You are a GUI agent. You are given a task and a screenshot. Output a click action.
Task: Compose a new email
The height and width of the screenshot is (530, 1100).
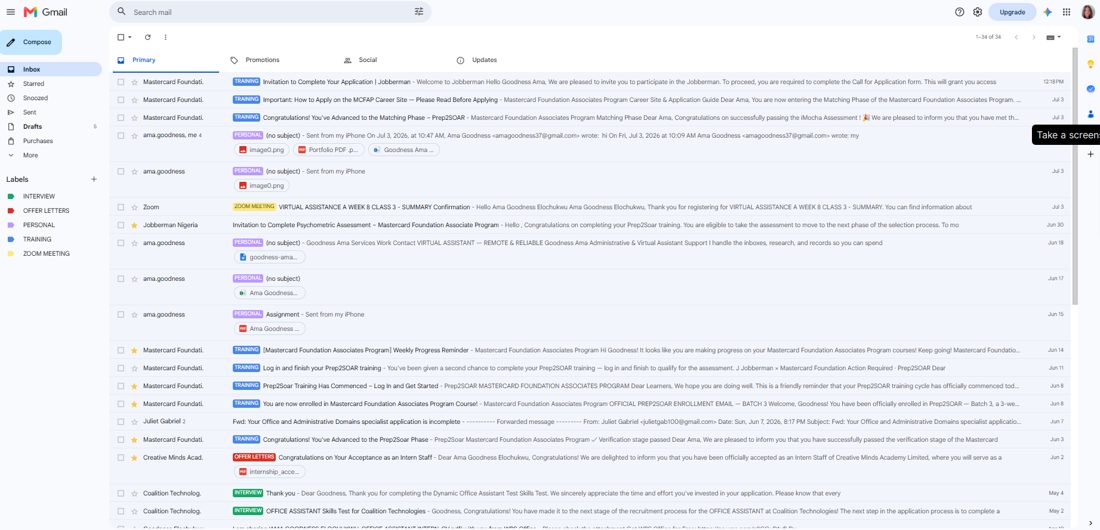[x=31, y=42]
